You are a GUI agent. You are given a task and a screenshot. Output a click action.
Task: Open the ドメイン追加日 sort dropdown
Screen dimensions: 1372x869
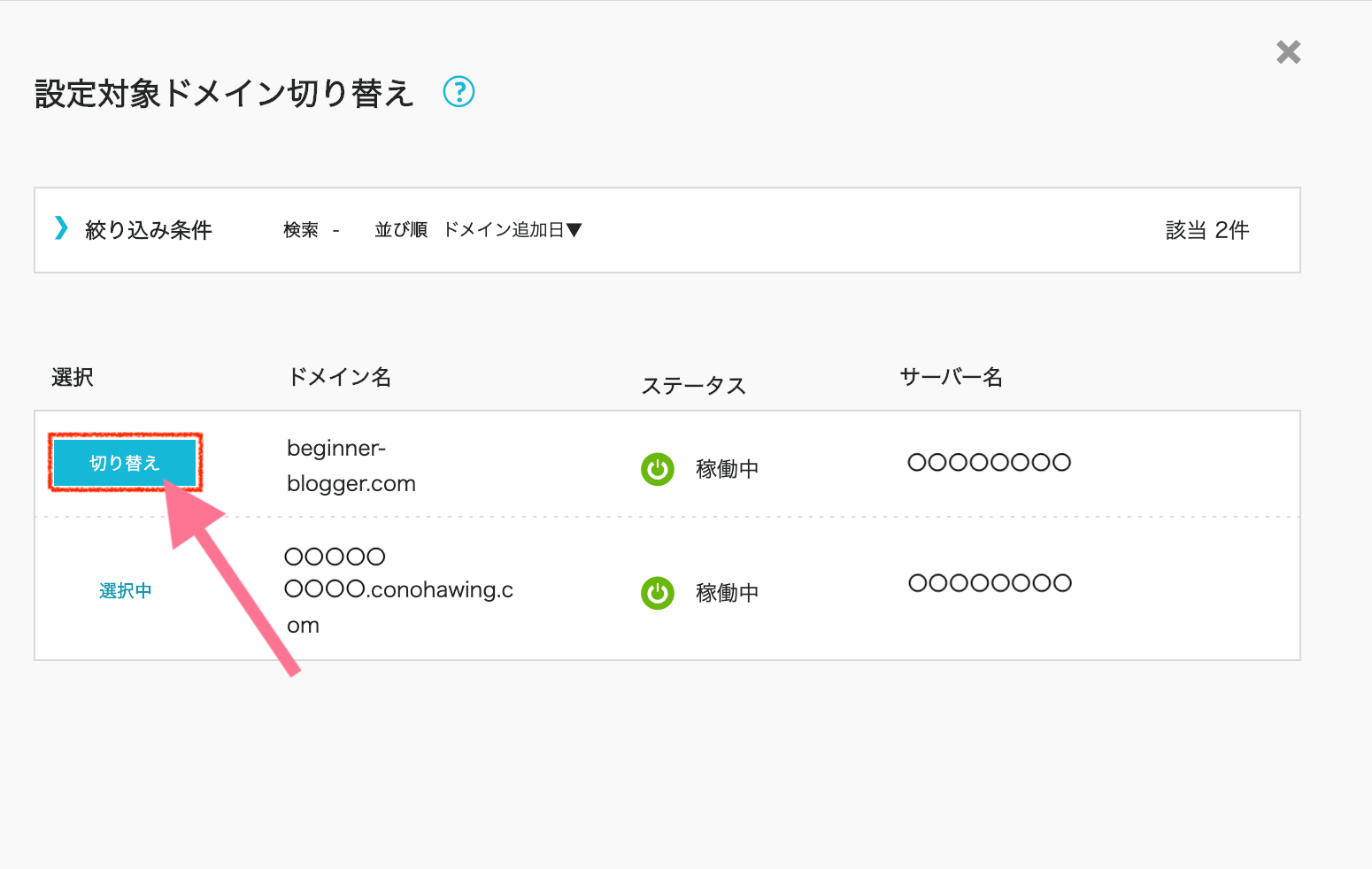coord(513,230)
